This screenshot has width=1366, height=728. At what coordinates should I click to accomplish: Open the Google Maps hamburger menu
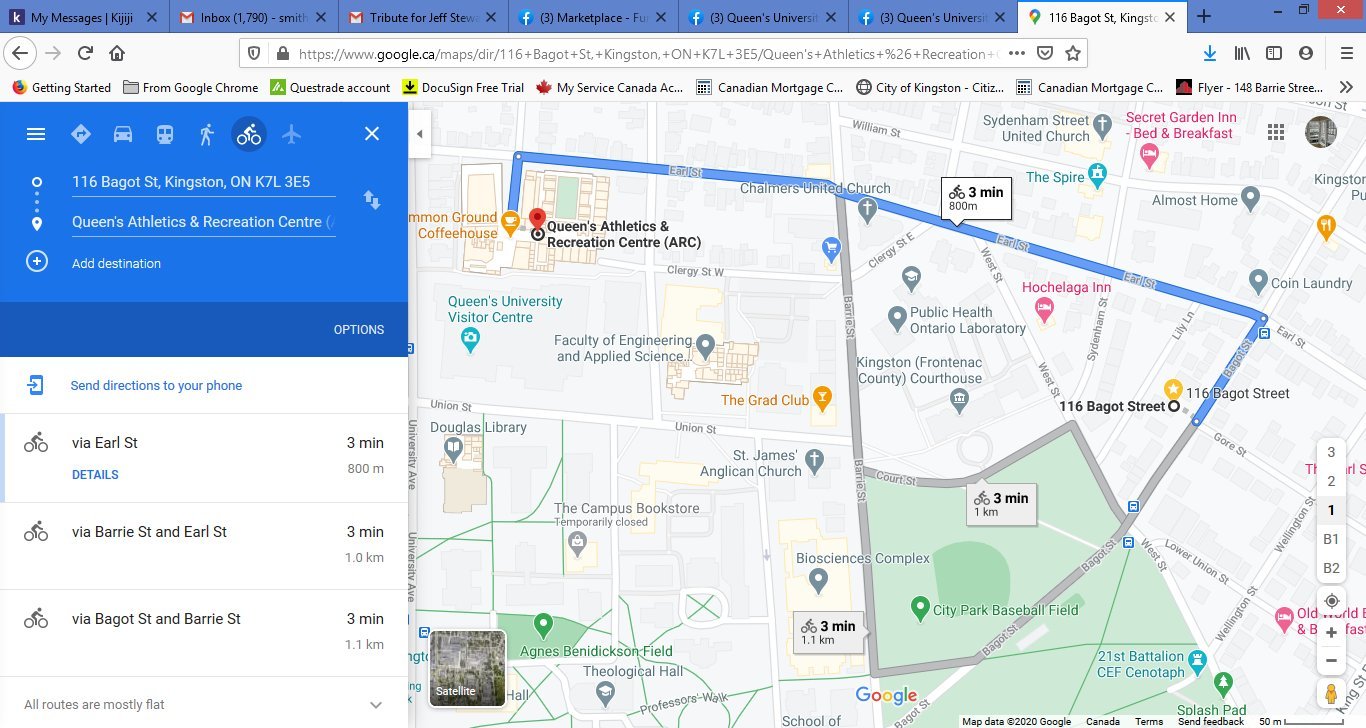point(36,133)
